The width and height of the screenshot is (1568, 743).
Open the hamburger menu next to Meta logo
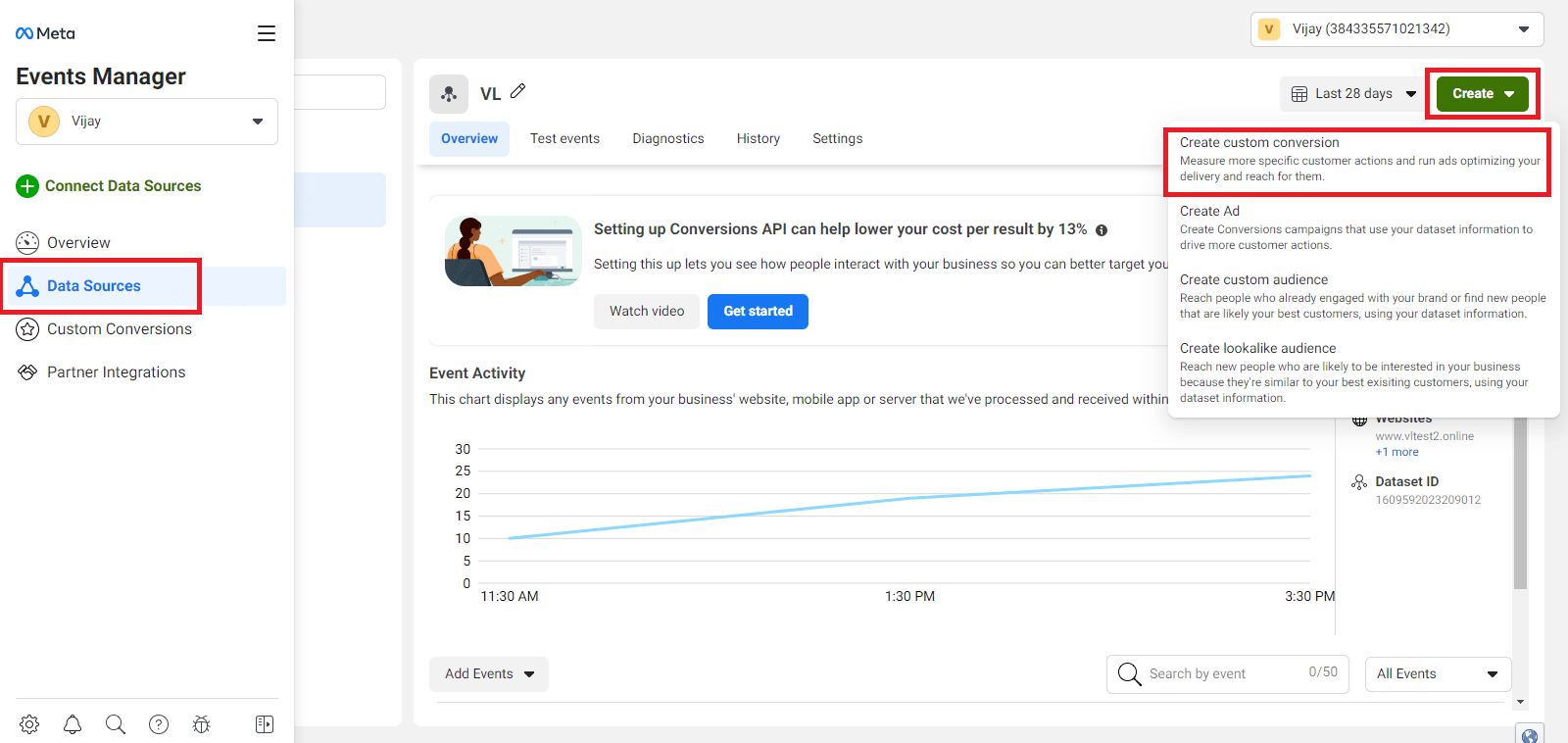[267, 33]
